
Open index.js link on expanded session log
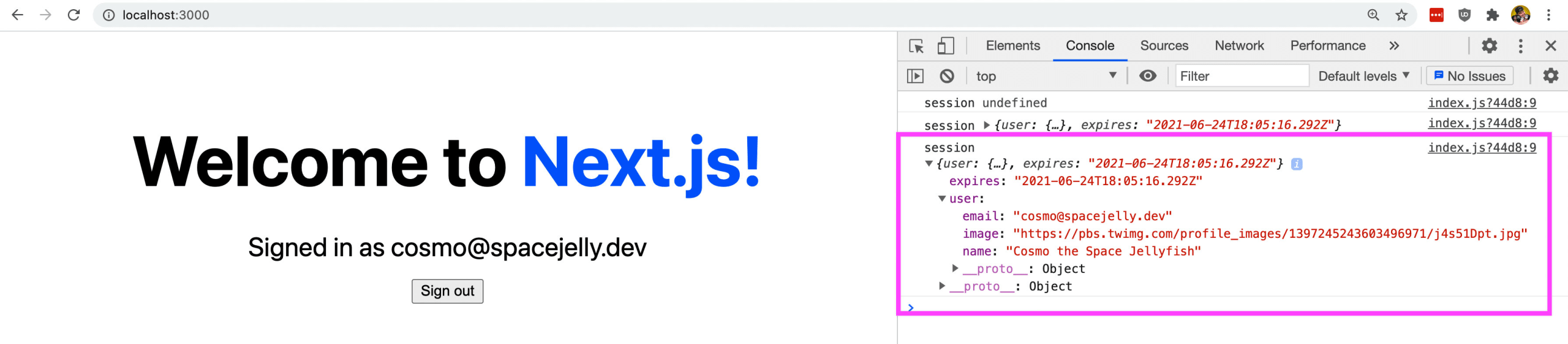(x=1482, y=148)
